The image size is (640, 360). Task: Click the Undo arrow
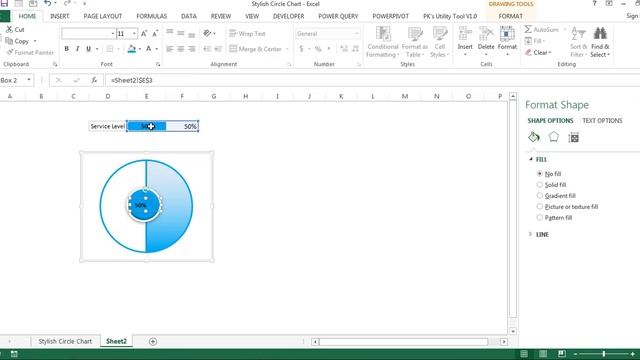(48, 4)
